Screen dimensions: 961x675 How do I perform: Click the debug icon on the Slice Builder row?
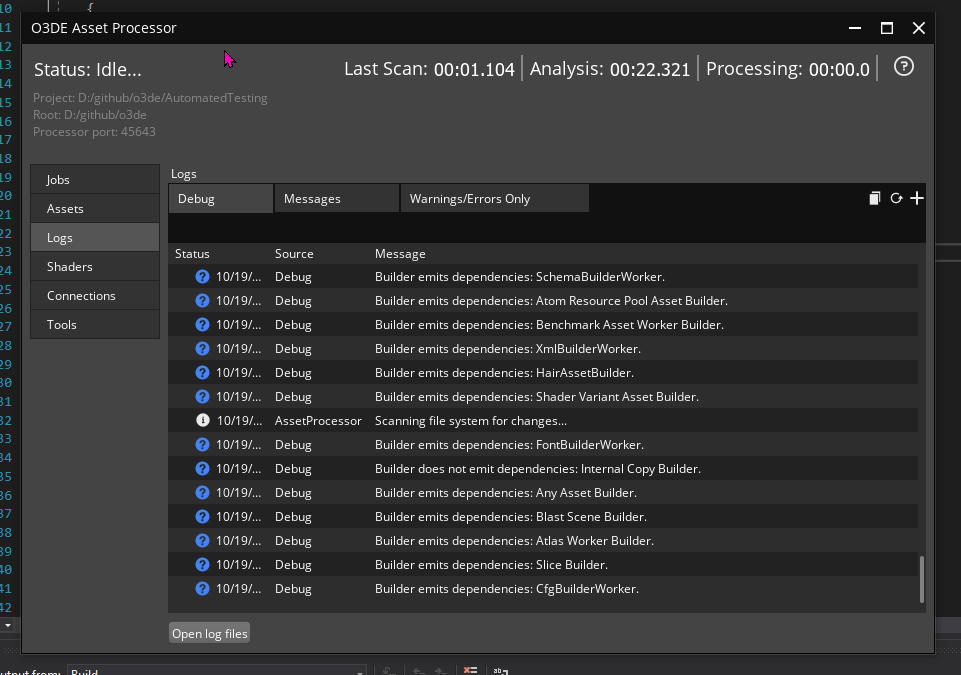(202, 564)
